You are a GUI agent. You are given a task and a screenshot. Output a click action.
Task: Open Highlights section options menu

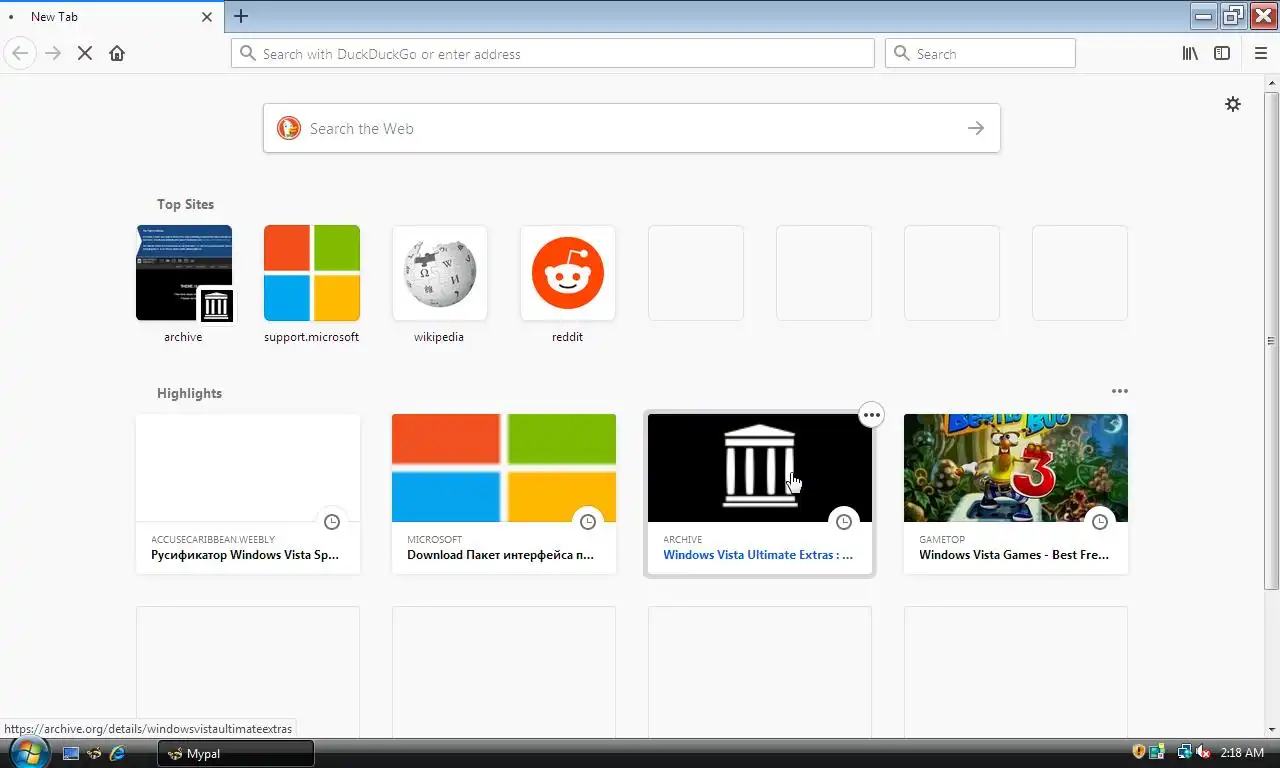(1120, 391)
